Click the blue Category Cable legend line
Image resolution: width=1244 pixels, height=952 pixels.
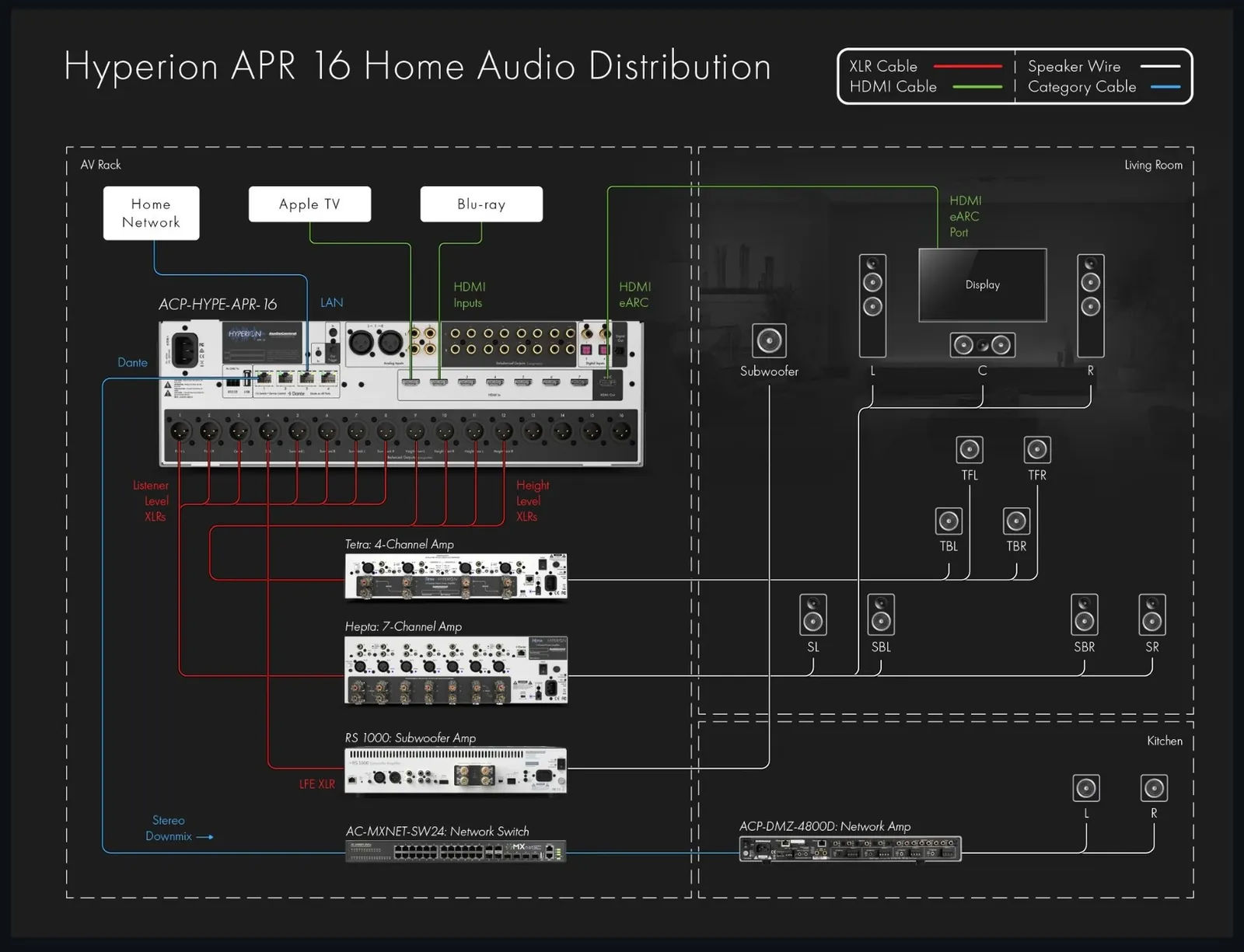point(1165,87)
